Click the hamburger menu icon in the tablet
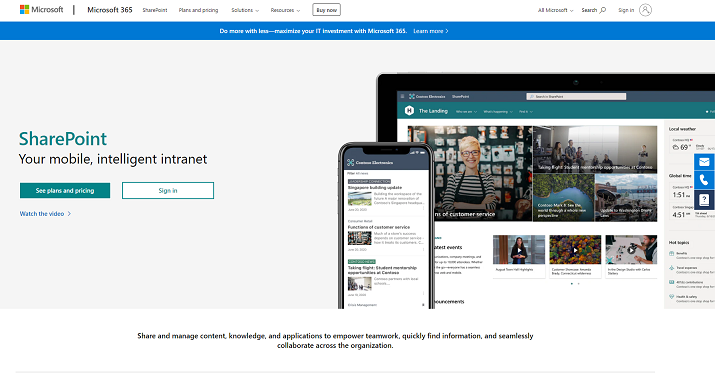Image resolution: width=715 pixels, height=385 pixels. tap(402, 96)
